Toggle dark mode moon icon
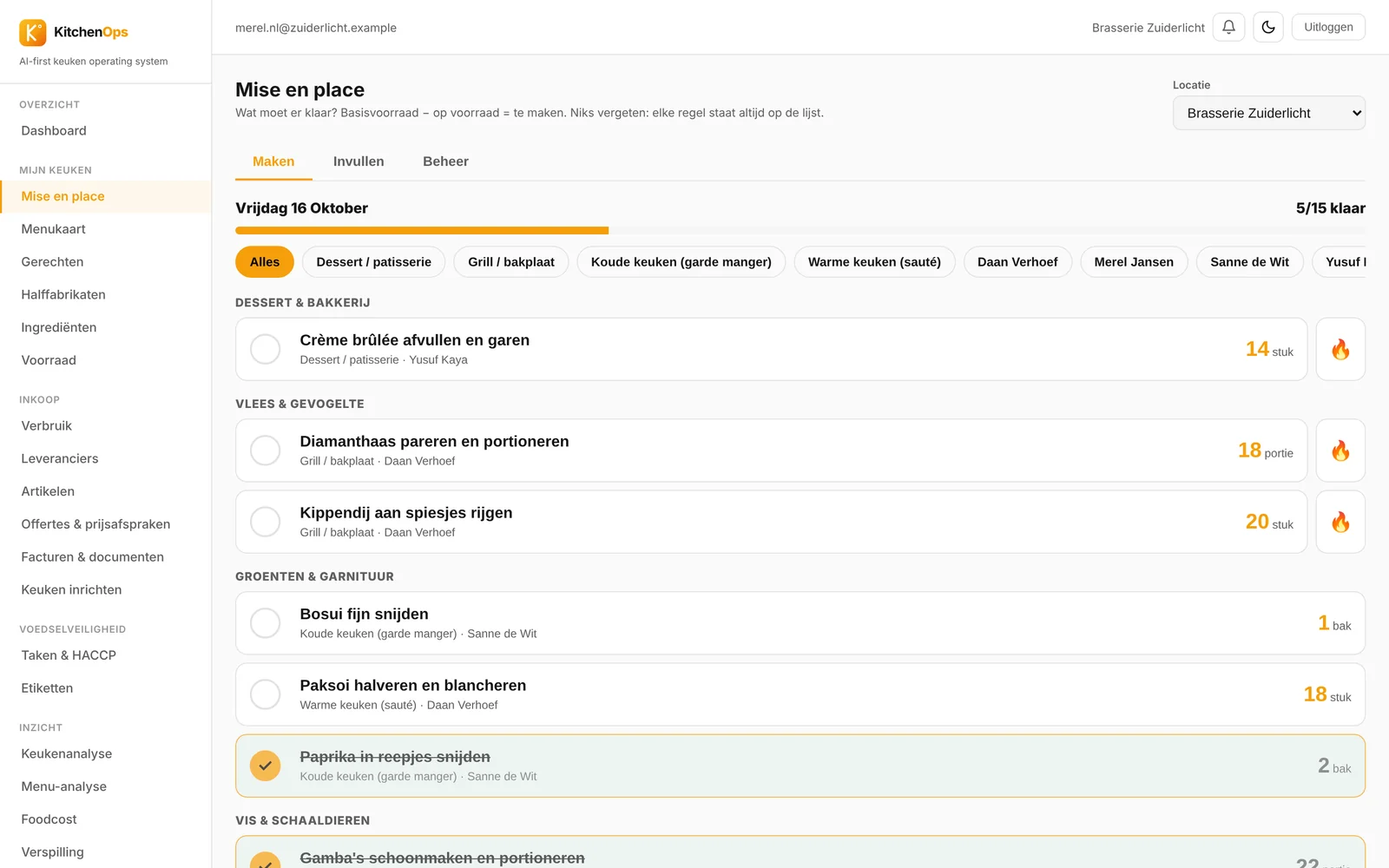The width and height of the screenshot is (1389, 868). (x=1268, y=27)
